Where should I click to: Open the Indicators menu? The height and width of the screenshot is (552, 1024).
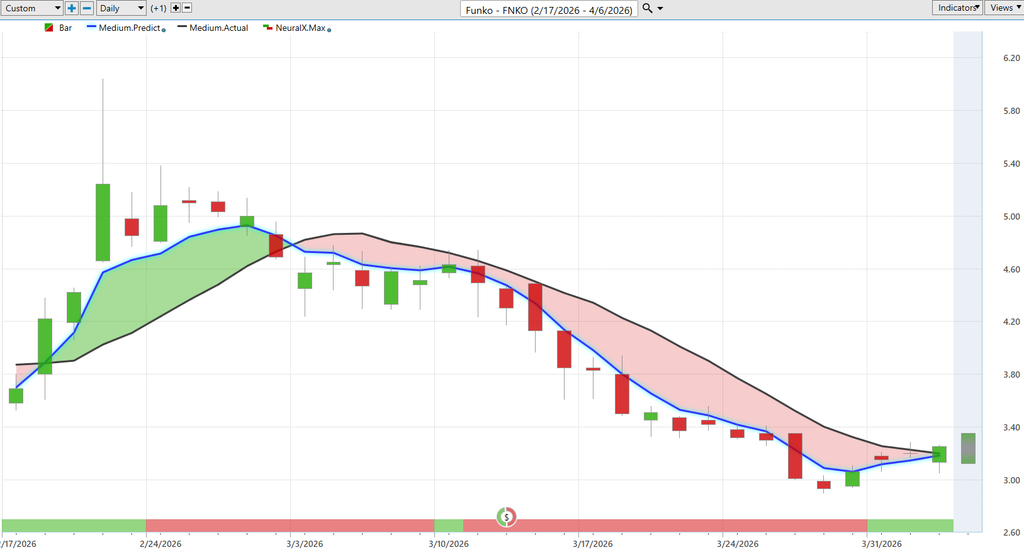pos(958,8)
